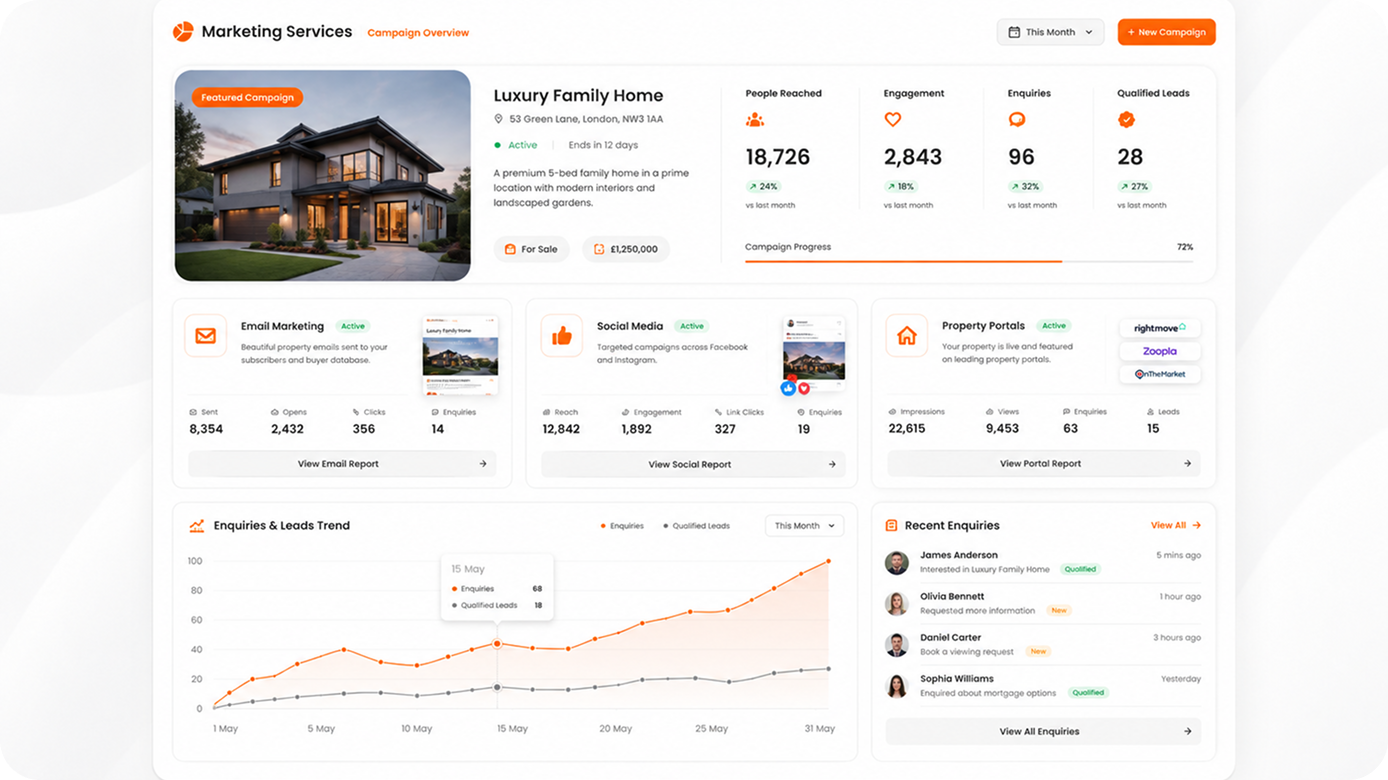Click the Qualified tag on Sophia Williams's enquiry
Image resolution: width=1388 pixels, height=780 pixels.
coord(1088,692)
